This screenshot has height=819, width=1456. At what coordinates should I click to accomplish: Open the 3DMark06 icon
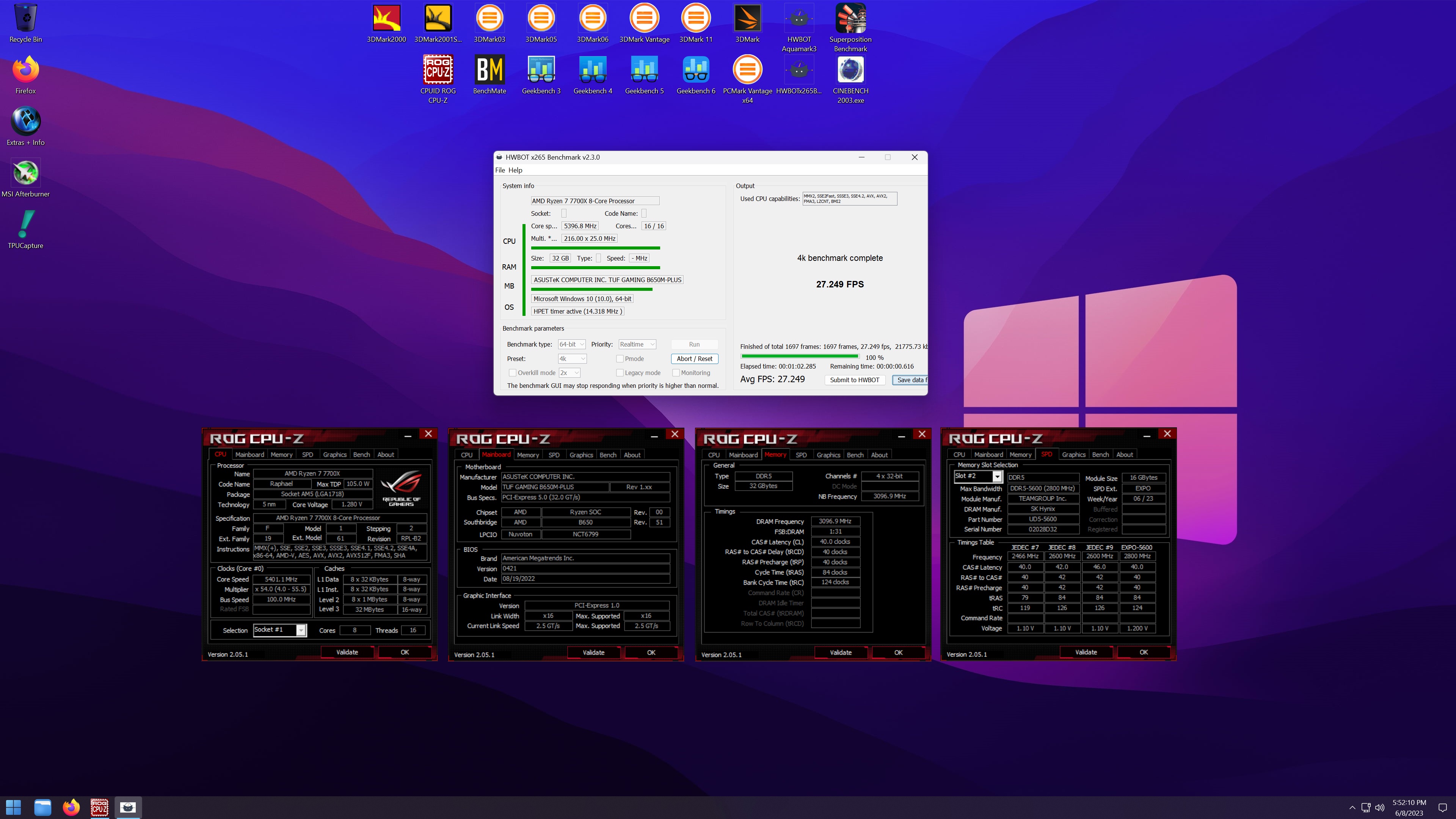tap(592, 24)
